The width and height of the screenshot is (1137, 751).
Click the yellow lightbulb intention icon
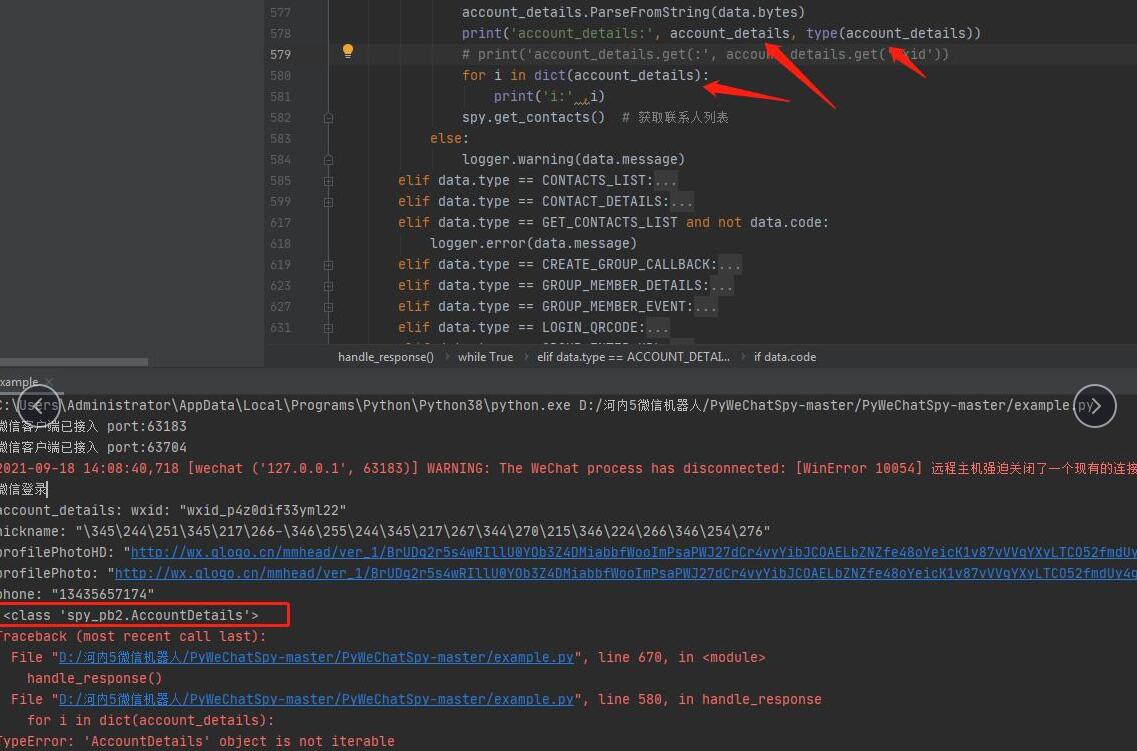[347, 52]
